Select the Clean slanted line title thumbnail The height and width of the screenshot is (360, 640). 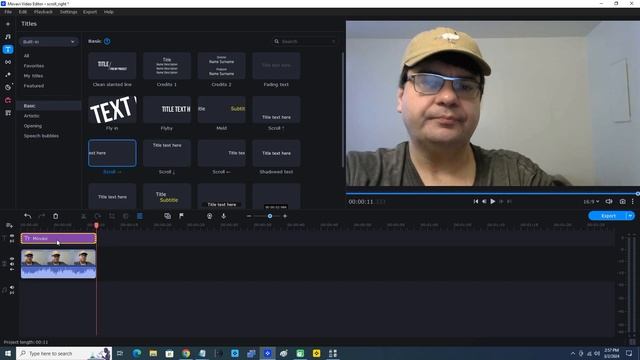coord(112,66)
